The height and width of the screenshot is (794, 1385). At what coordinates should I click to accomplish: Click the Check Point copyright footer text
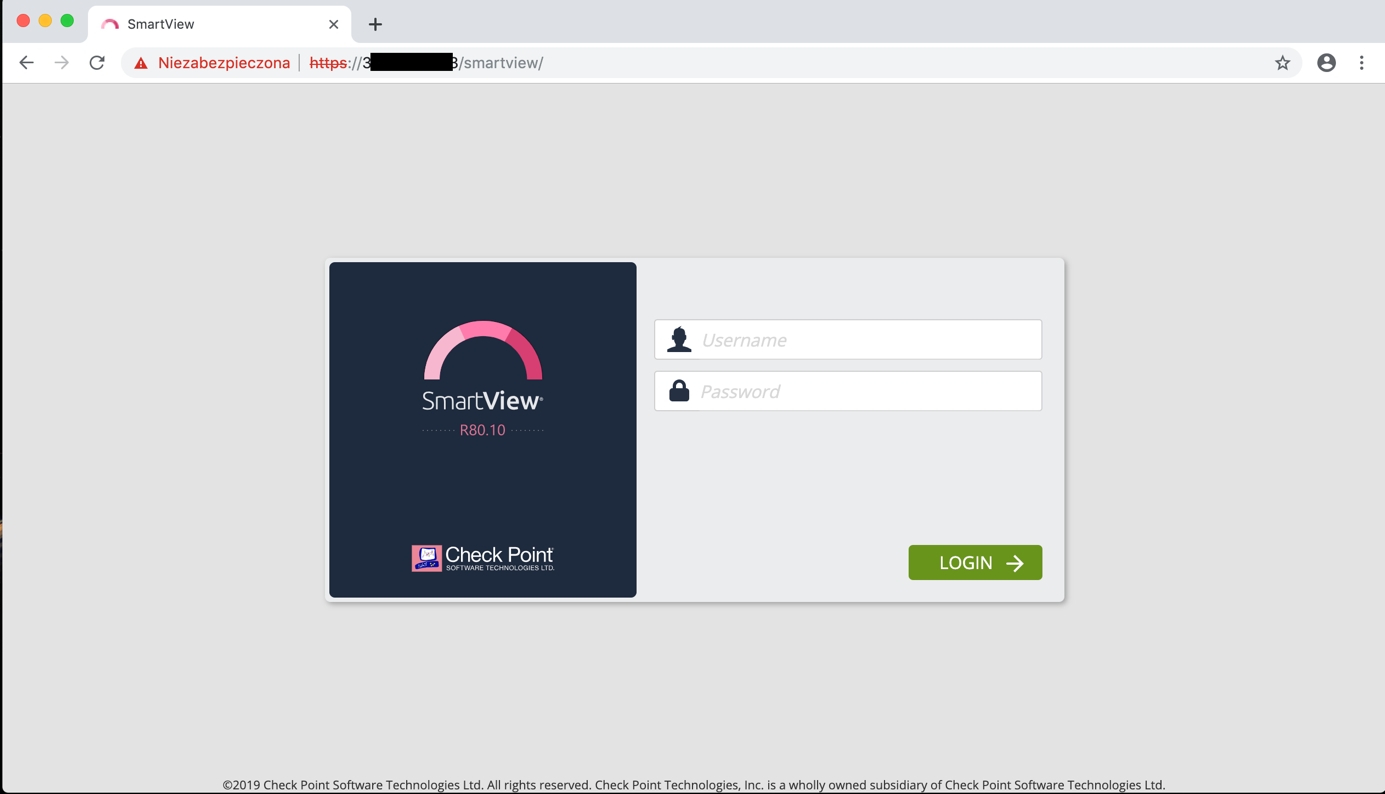[x=693, y=785]
